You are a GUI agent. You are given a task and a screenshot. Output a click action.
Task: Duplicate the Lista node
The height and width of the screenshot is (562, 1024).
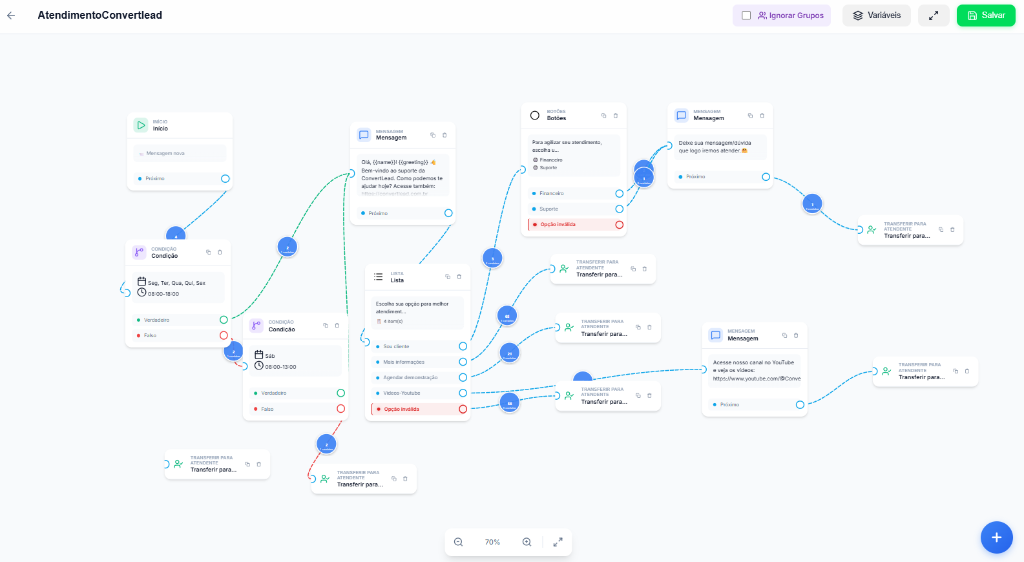coord(447,277)
